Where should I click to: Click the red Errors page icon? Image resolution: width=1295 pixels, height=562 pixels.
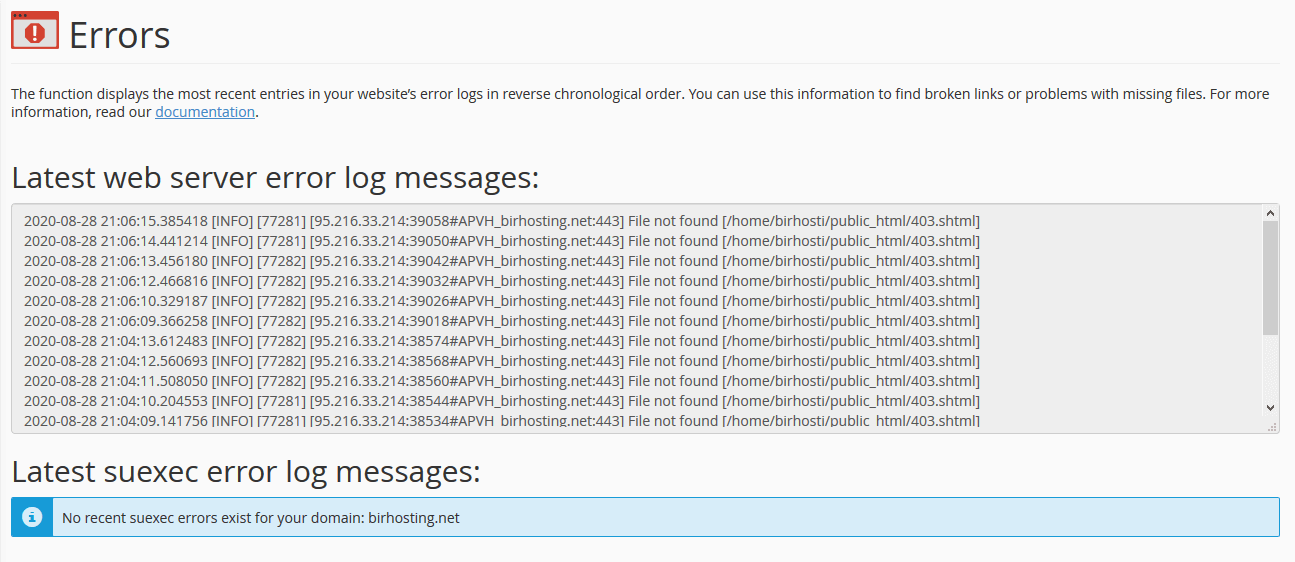point(35,31)
